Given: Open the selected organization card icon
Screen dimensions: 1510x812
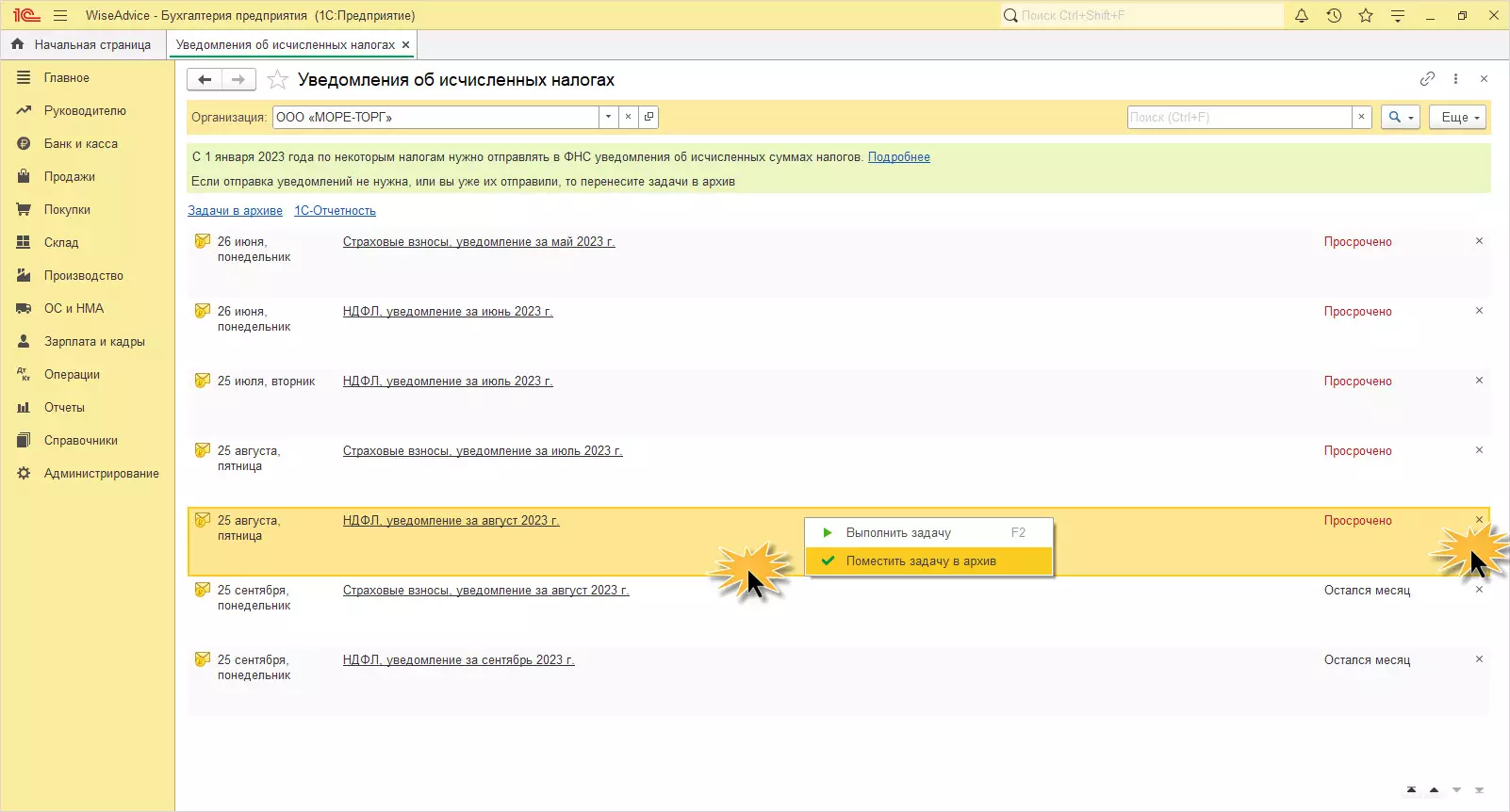Looking at the screenshot, I should pyautogui.click(x=648, y=117).
